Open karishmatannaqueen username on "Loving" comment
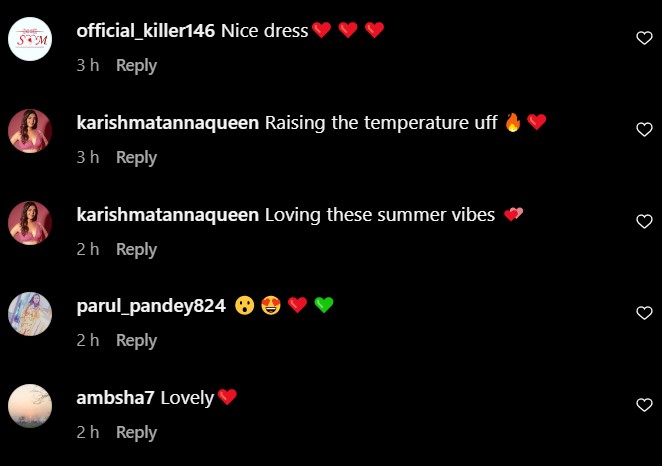Screen dimensions: 662x466 pyautogui.click(x=168, y=215)
